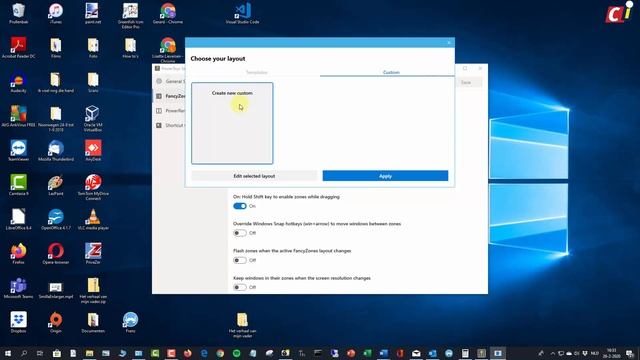Select the Oracle VM VirtualBox icon
Image resolution: width=640 pixels, height=360 pixels.
point(93,118)
